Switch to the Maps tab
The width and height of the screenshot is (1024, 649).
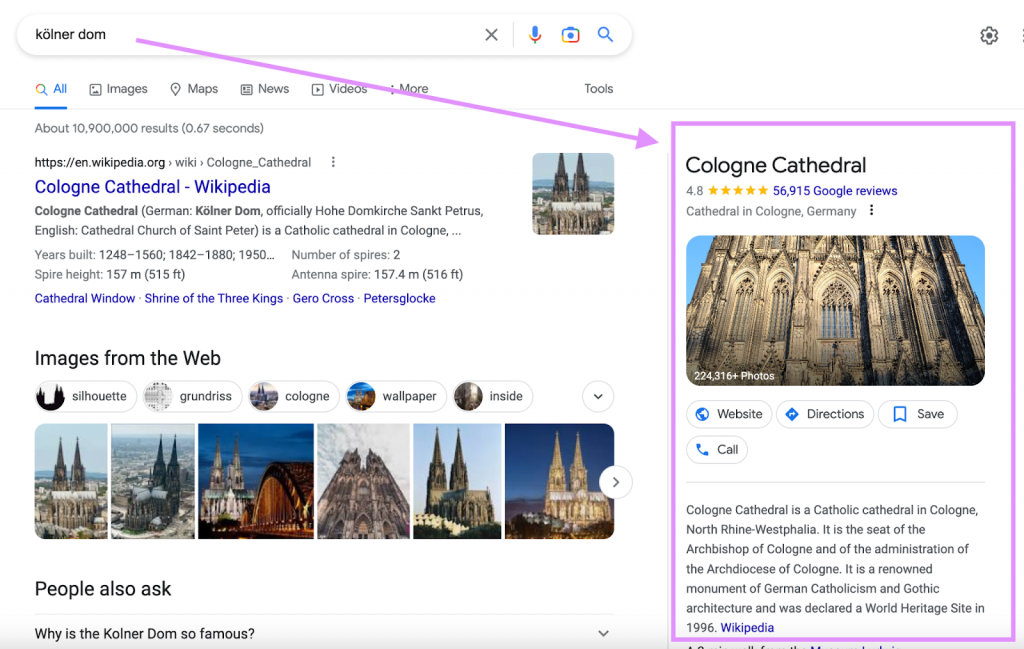194,89
